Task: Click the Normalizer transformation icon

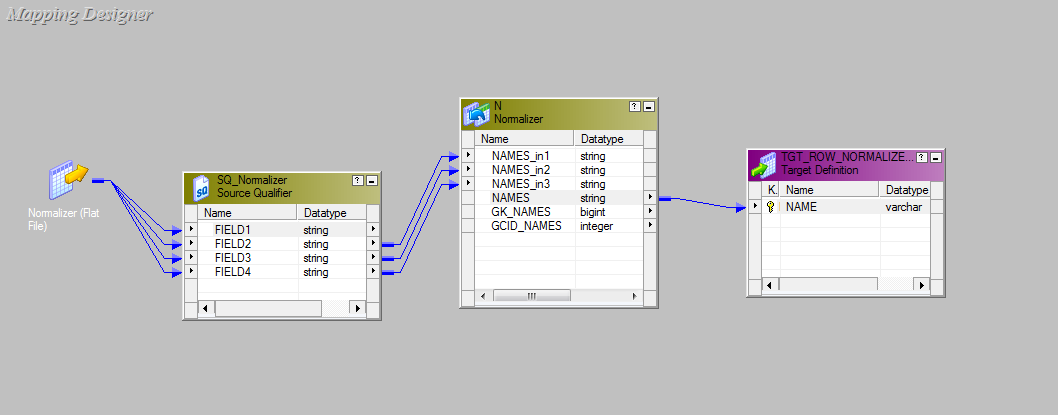Action: [x=476, y=115]
